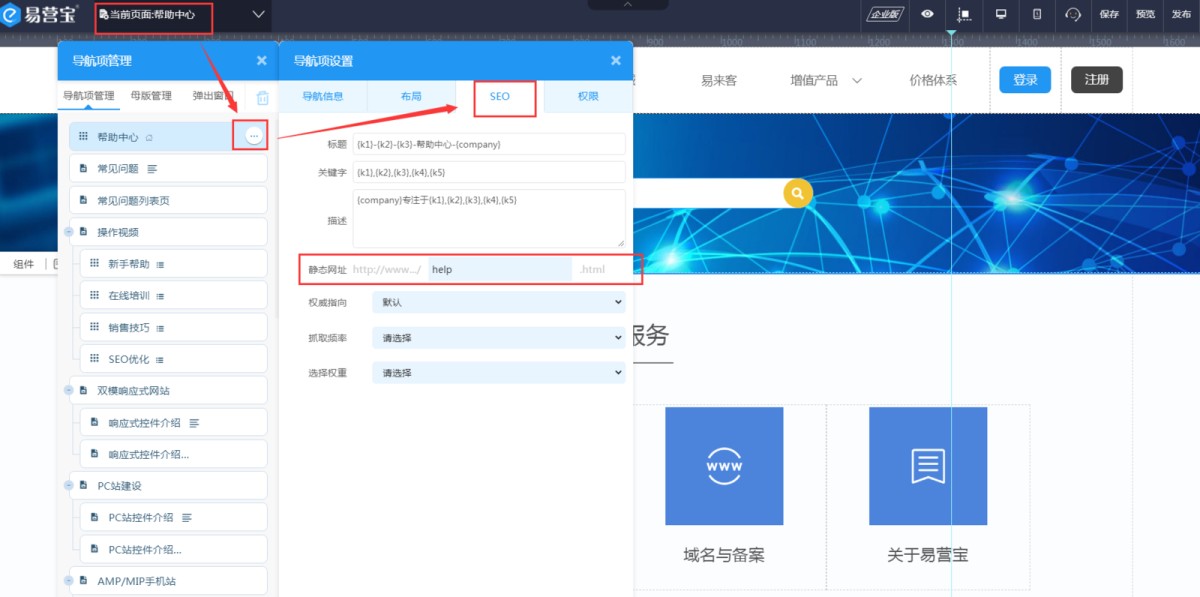Click the yellow search magnifier button
This screenshot has width=1200, height=597.
pyautogui.click(x=797, y=193)
